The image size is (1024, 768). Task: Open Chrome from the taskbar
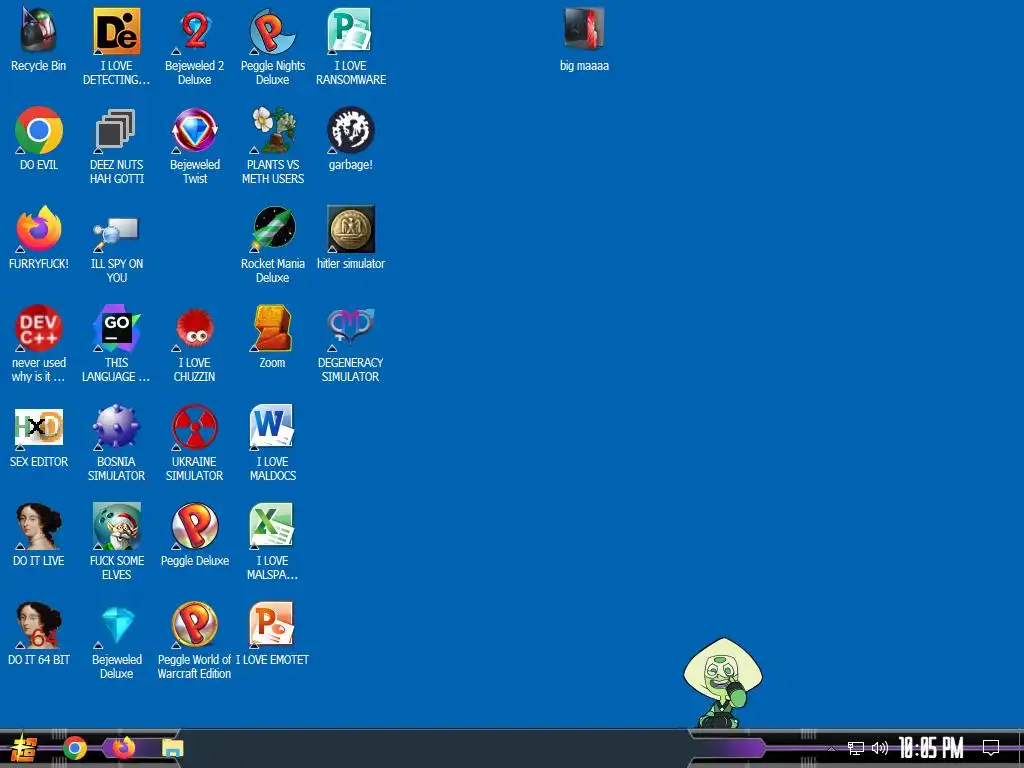tap(75, 748)
